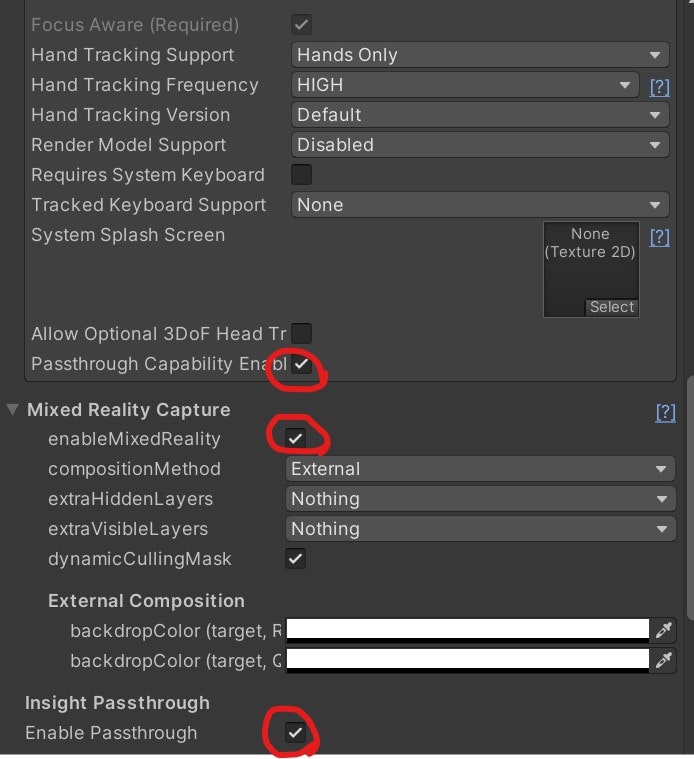Click Requires System Keyboard label
The image size is (694, 759).
(x=148, y=175)
